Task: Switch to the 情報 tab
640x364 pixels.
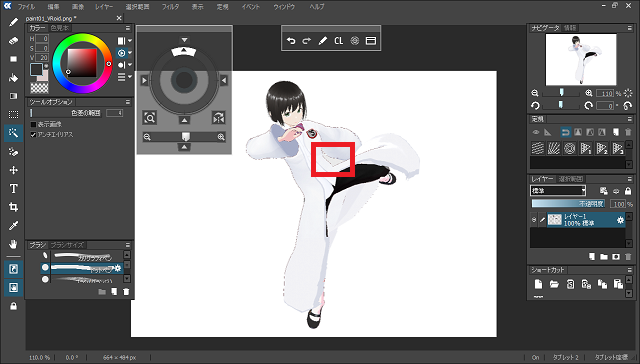Action: pyautogui.click(x=570, y=28)
